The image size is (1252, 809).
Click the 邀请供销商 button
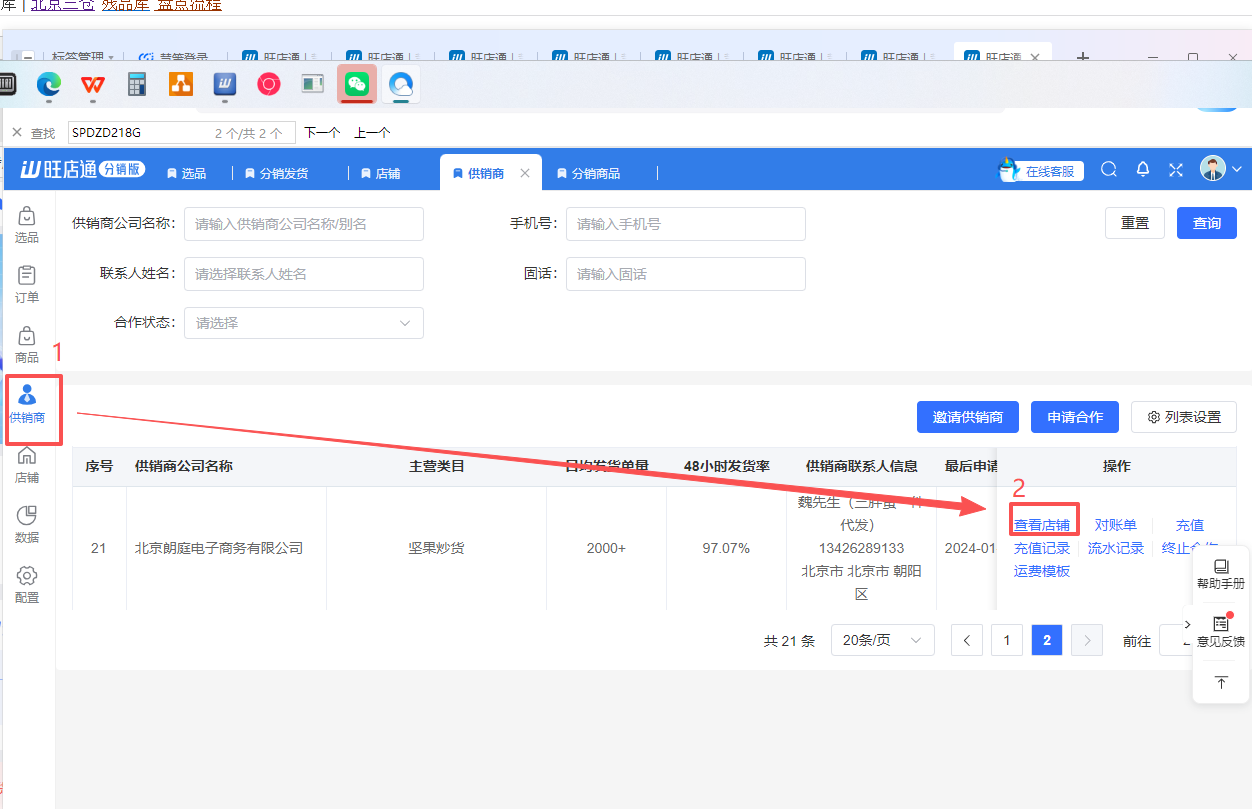pos(967,417)
